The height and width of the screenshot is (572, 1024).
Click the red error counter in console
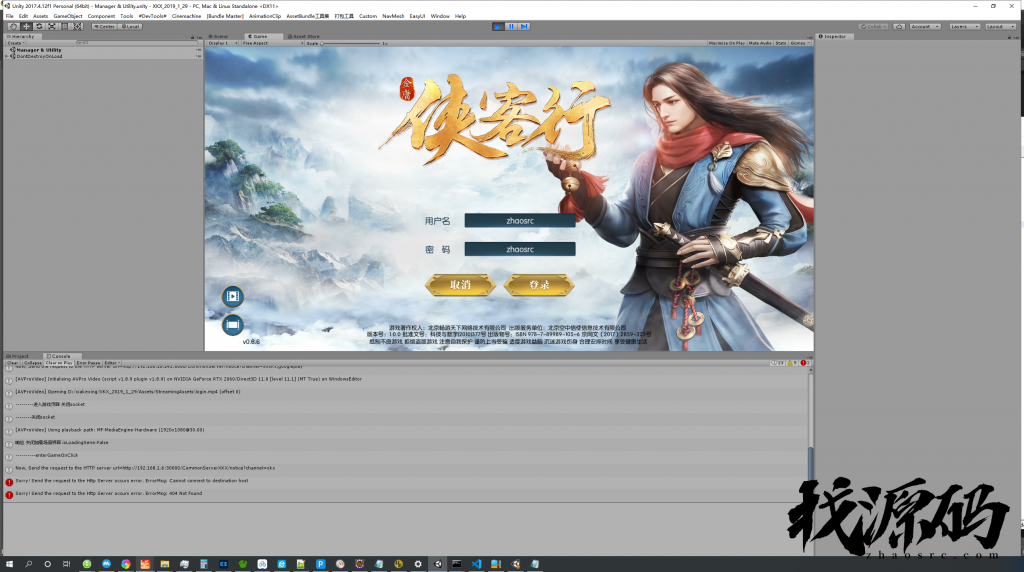(805, 362)
